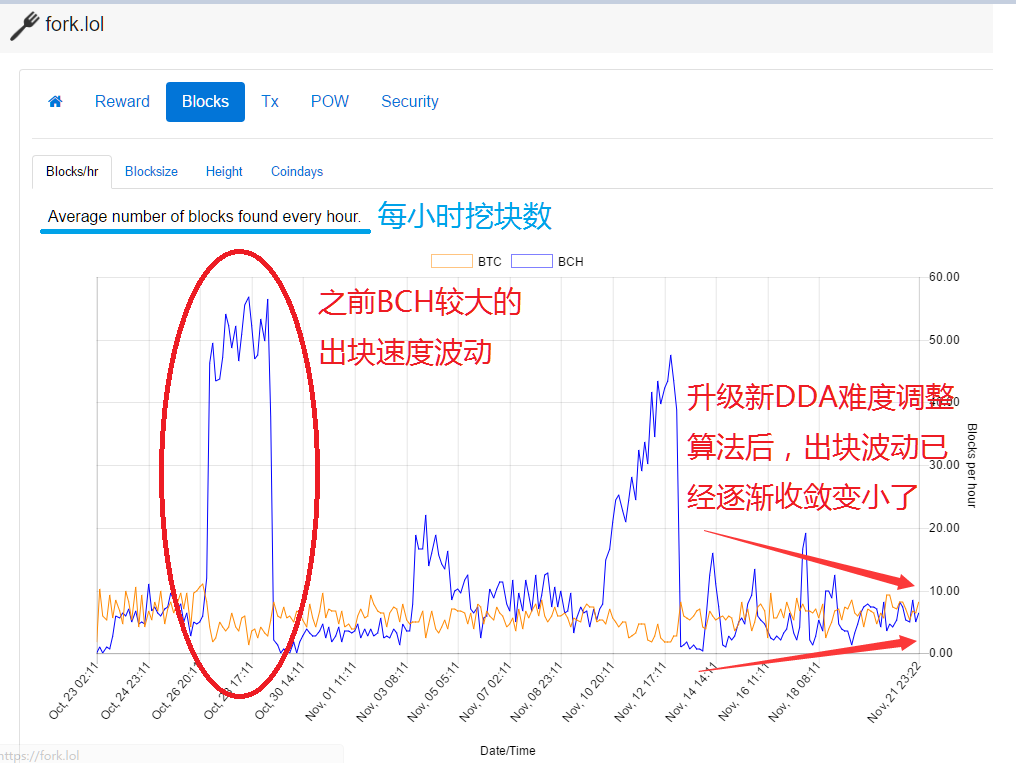Open the Height sub-tab

pos(224,171)
